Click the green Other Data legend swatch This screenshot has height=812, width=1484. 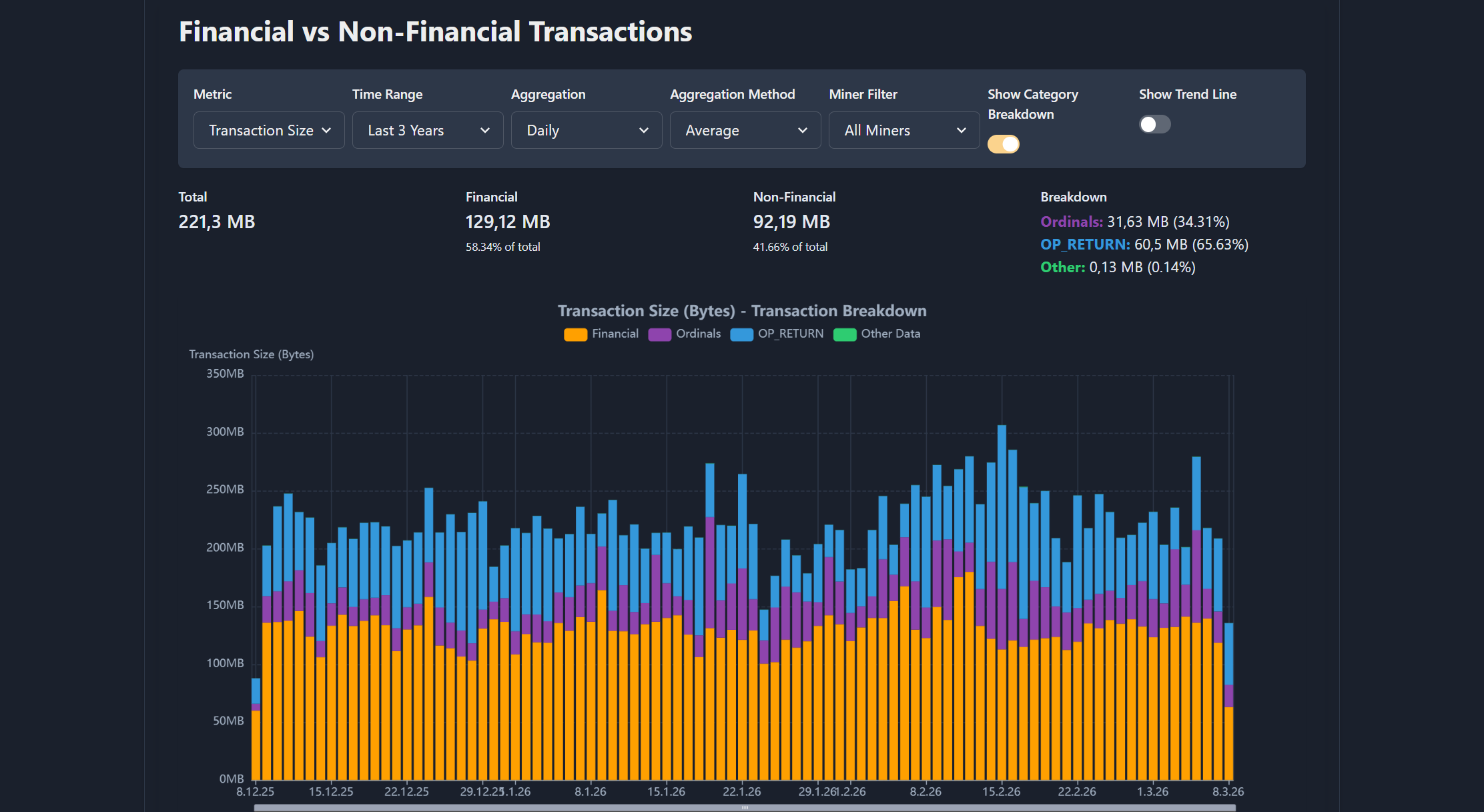(x=845, y=334)
